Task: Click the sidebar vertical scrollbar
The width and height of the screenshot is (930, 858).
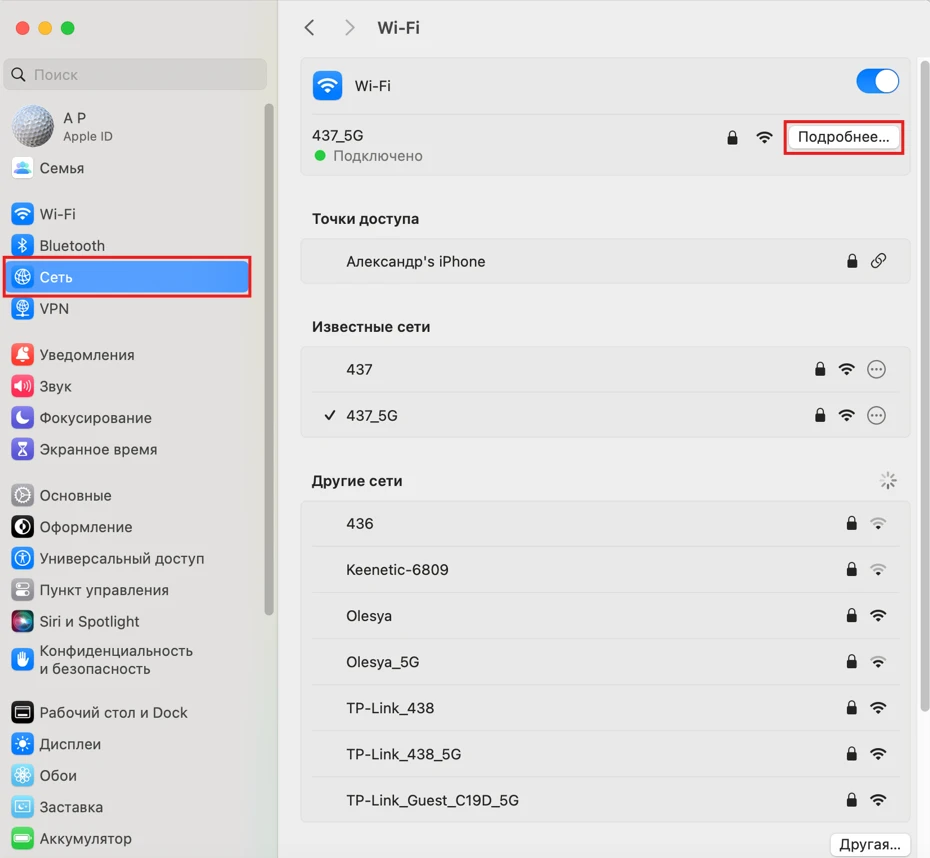Action: [x=269, y=359]
